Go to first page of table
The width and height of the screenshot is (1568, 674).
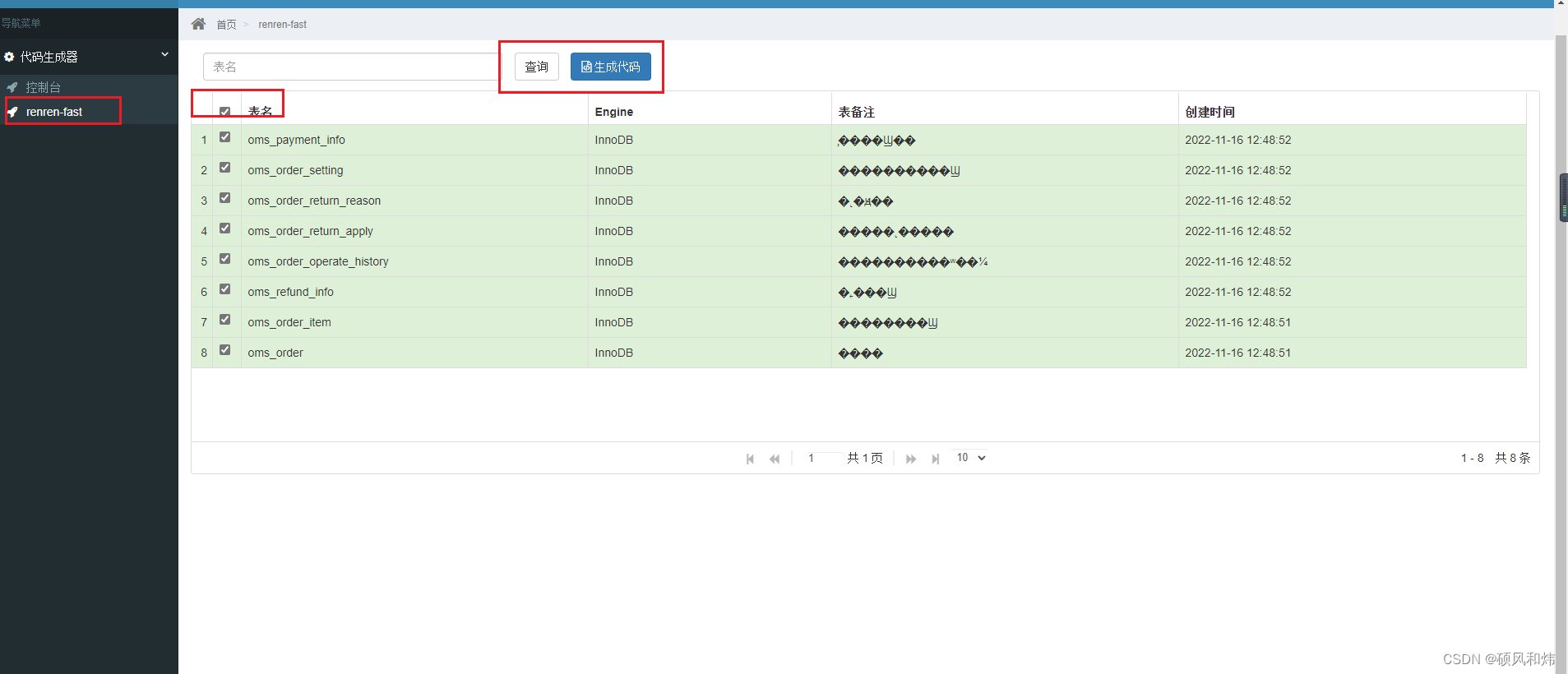point(750,459)
